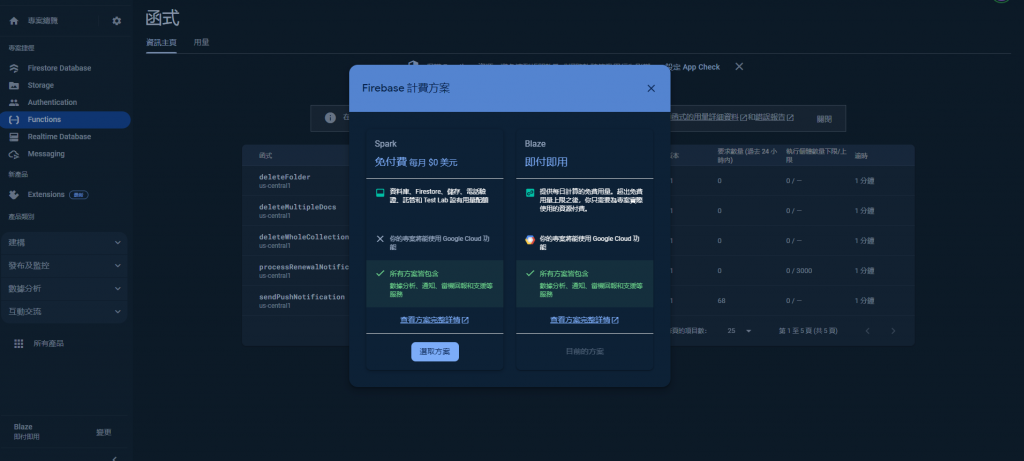Click the 變更 plan button in sidebar
Viewport: 1024px width, 461px height.
(x=104, y=432)
